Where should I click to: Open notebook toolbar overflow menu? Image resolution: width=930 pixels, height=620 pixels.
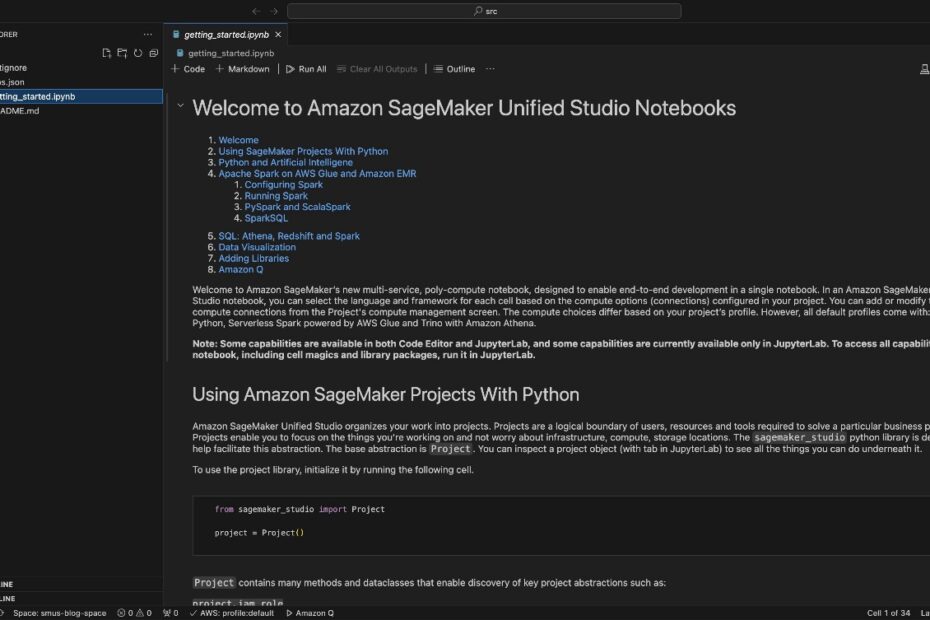point(490,69)
